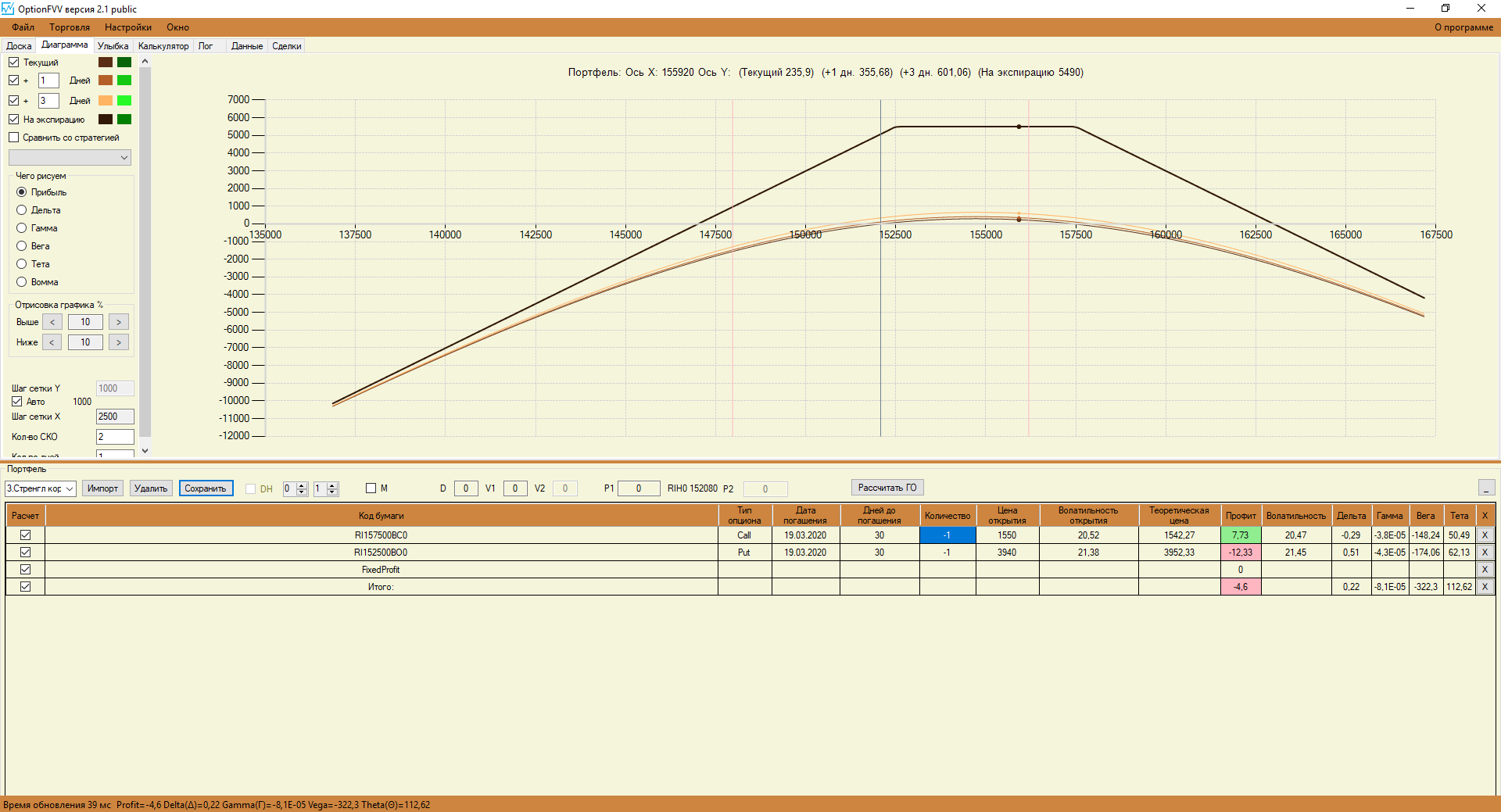Click the Сохранить button
Image resolution: width=1501 pixels, height=812 pixels.
(206, 488)
